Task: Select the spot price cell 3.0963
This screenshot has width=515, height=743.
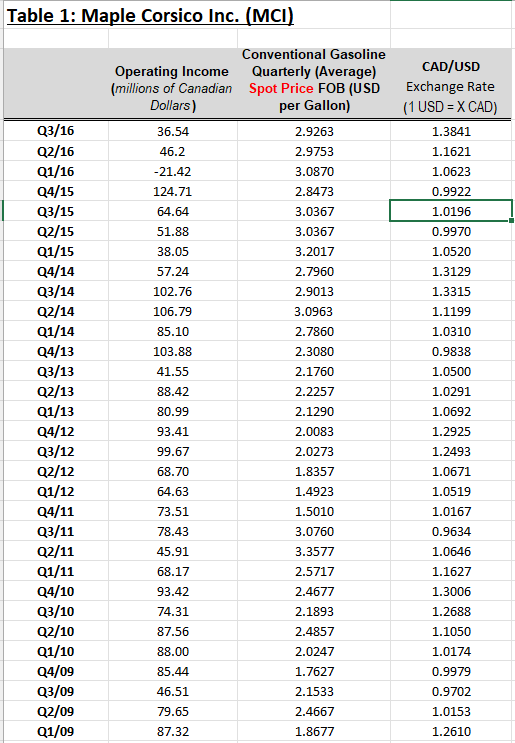Action: coord(314,311)
